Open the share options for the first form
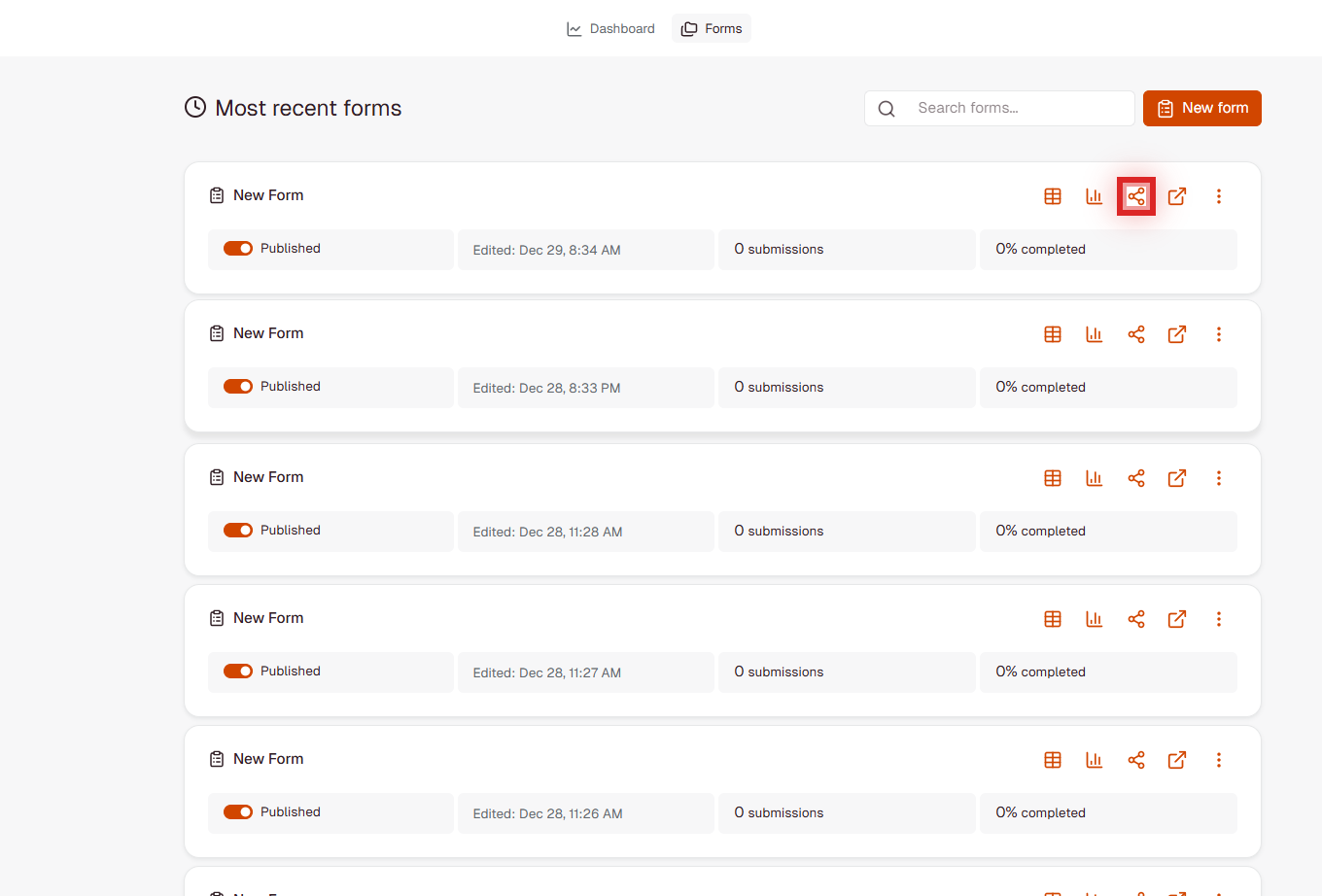 click(1136, 195)
